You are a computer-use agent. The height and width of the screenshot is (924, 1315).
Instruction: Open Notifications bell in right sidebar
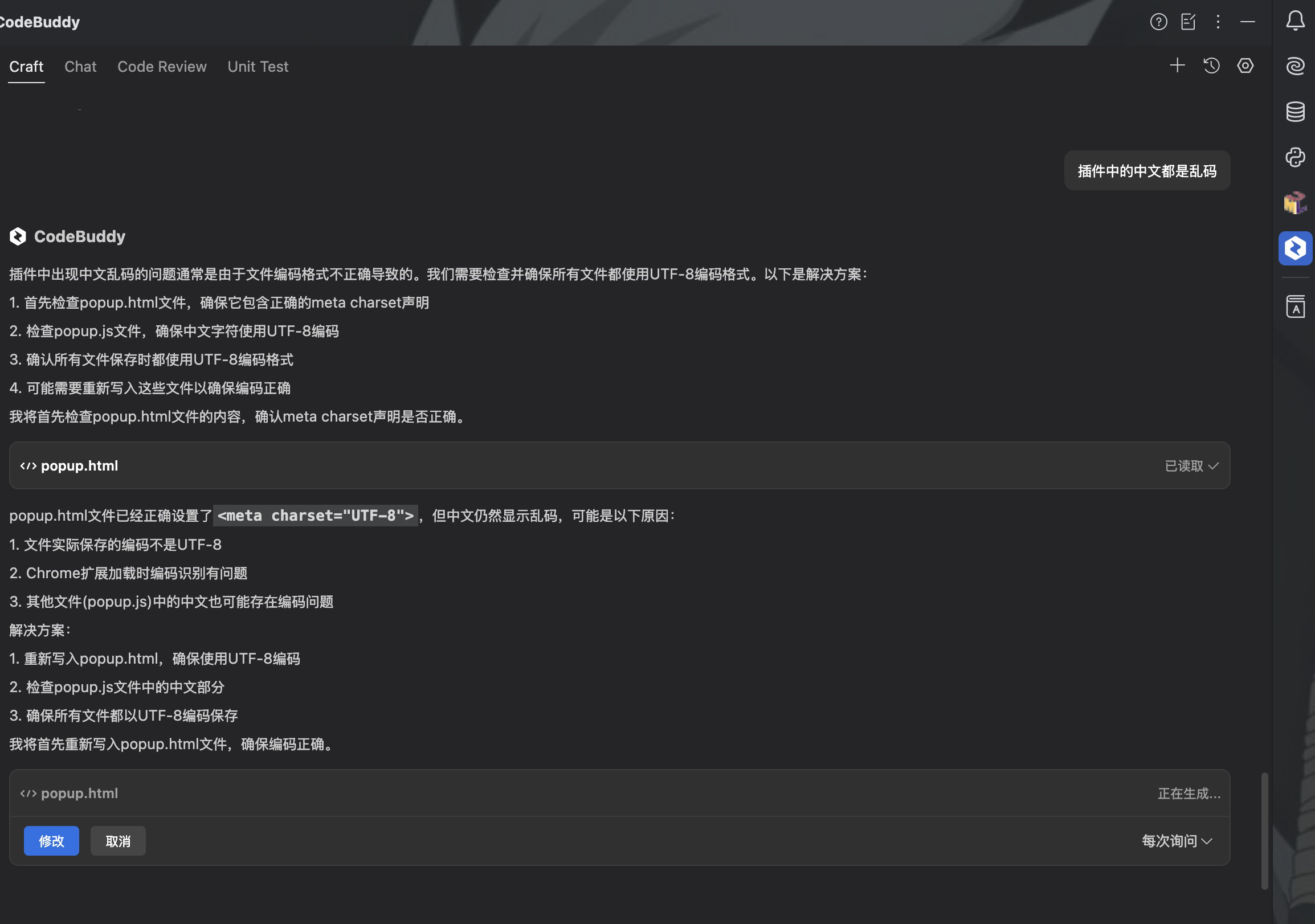coord(1295,21)
